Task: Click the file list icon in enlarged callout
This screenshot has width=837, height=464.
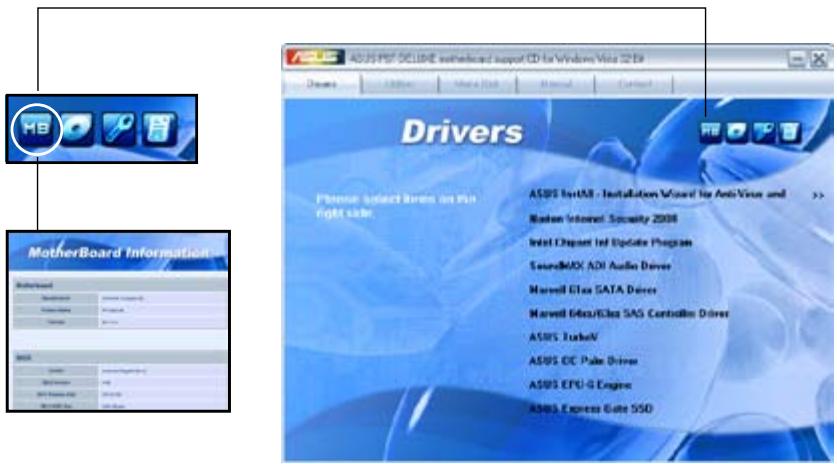Action: click(x=160, y=129)
